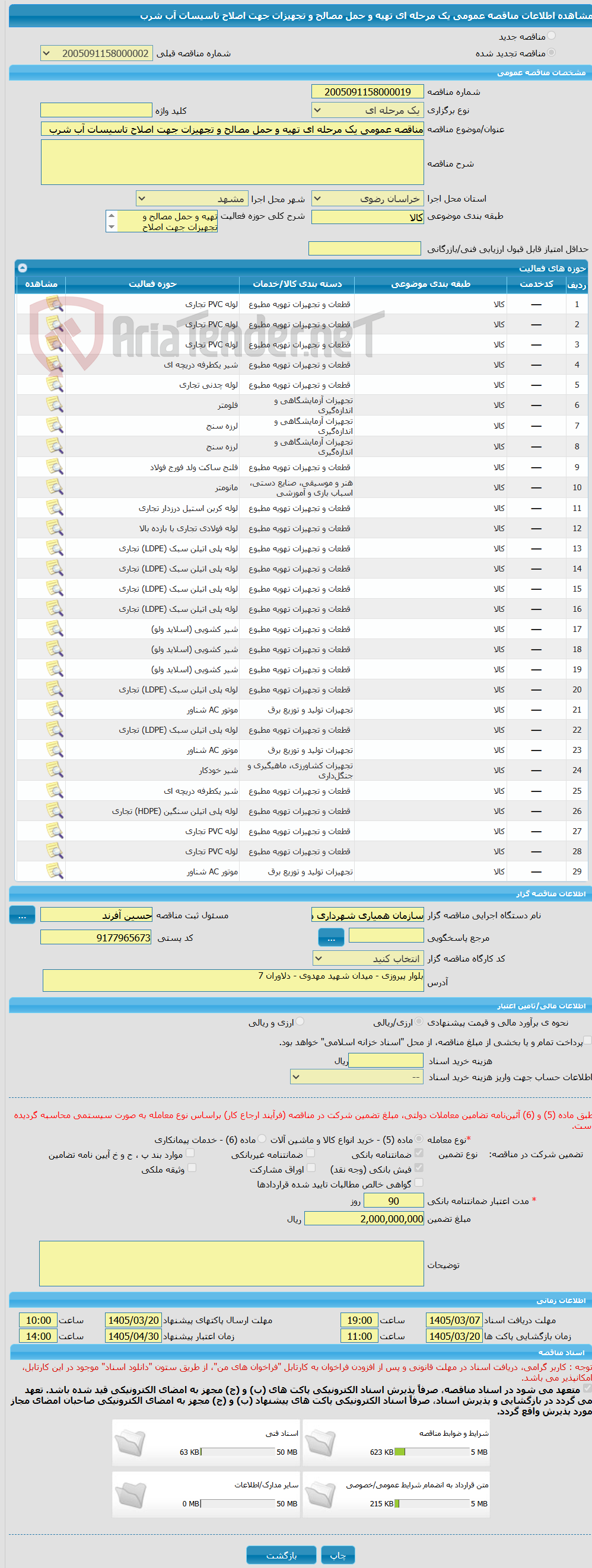Select ارزی و ریالی radio option
The image size is (592, 1568).
pos(300,1021)
